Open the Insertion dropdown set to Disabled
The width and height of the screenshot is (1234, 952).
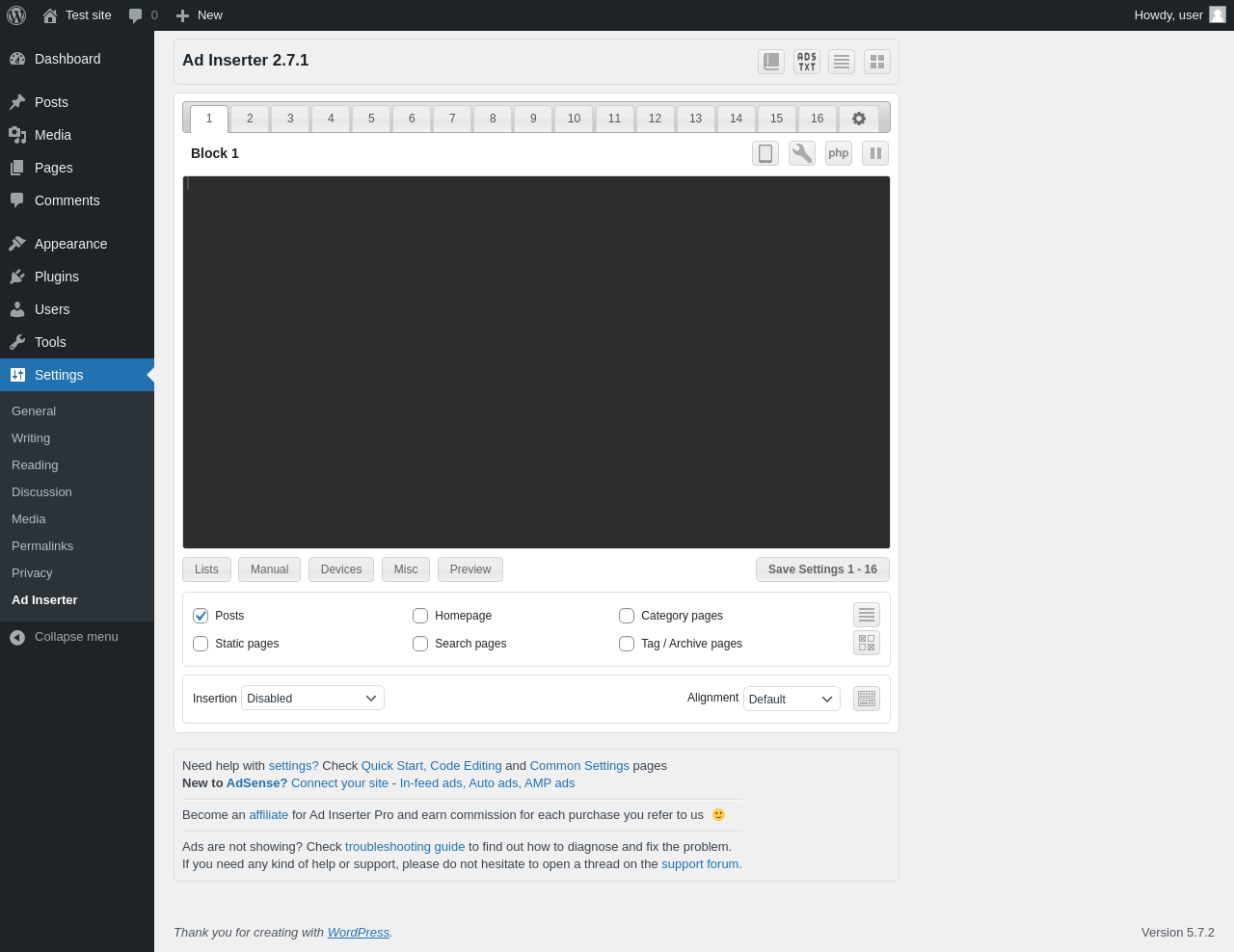pos(312,698)
